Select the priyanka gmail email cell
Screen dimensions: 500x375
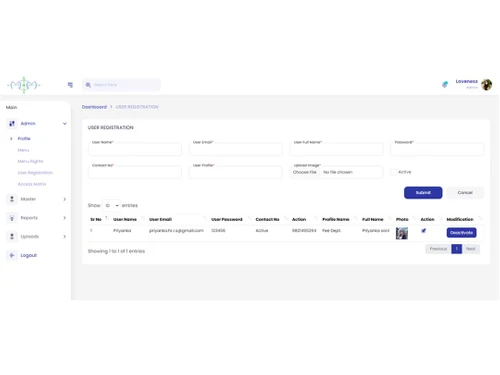coord(176,231)
